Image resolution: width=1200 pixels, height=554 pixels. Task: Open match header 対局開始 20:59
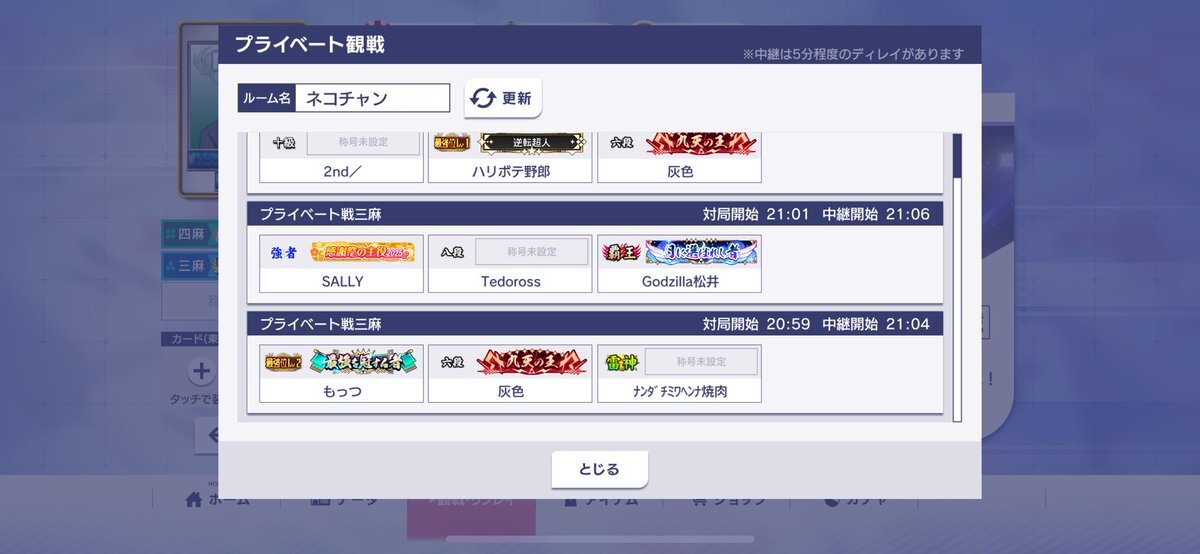pos(595,324)
